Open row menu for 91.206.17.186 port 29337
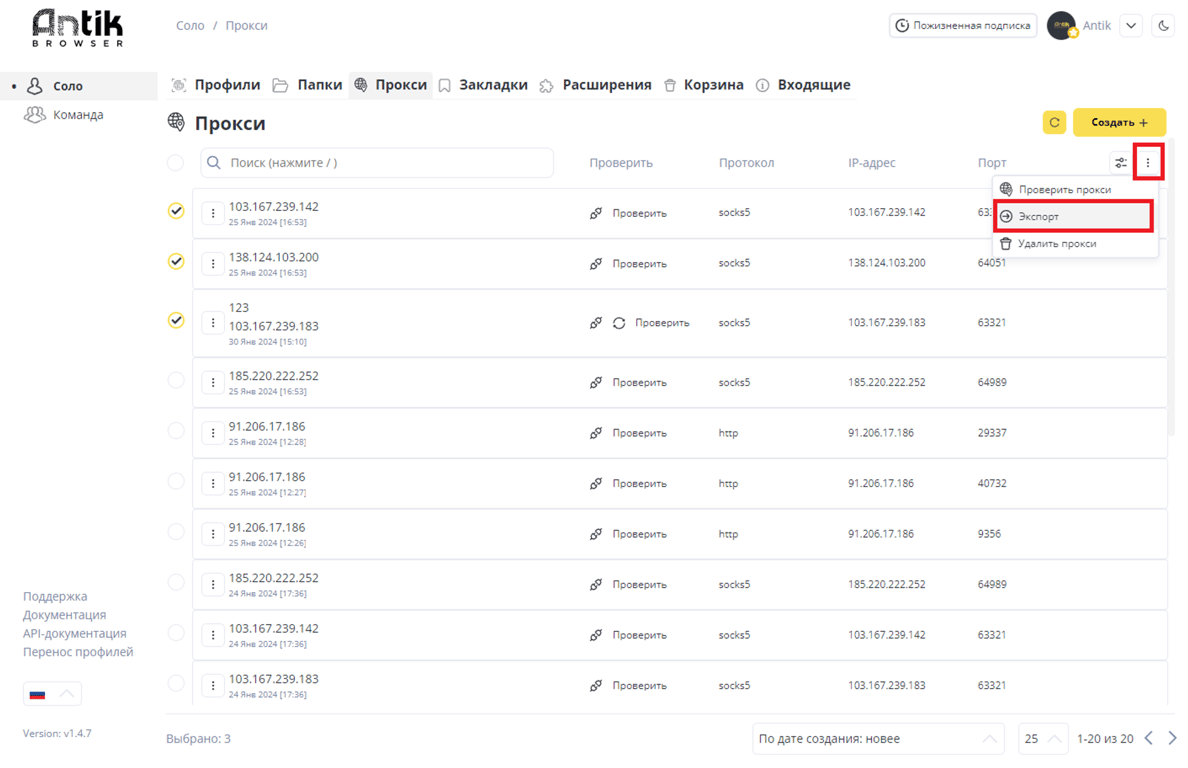 (213, 433)
